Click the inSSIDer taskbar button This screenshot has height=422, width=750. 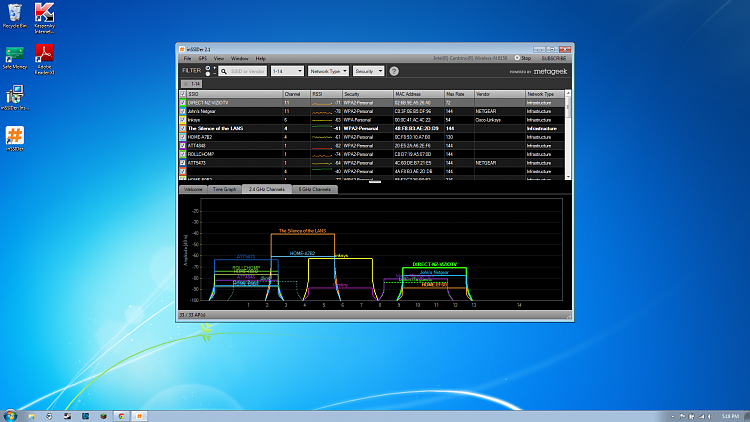139,416
